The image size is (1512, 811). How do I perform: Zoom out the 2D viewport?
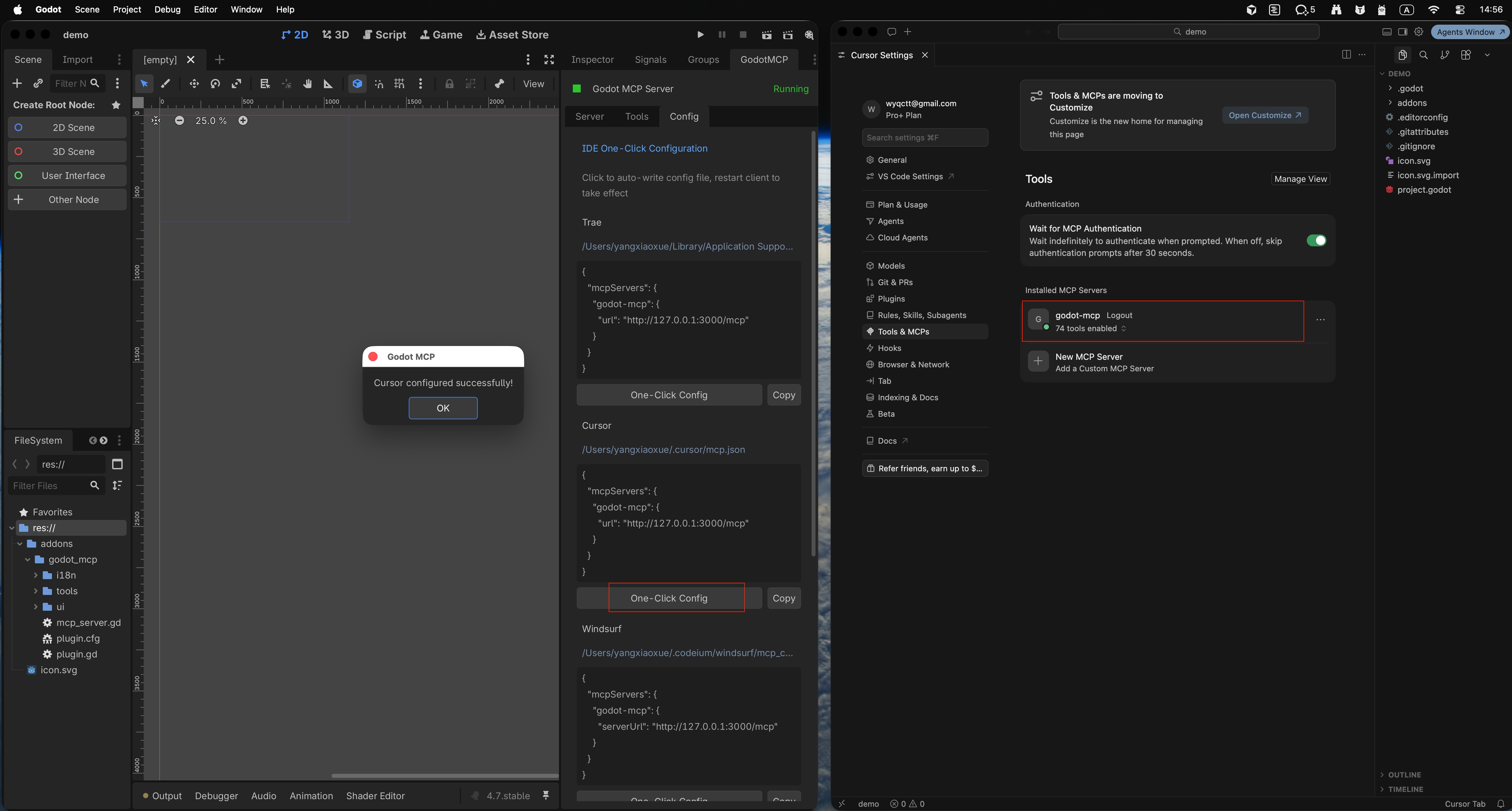[180, 120]
